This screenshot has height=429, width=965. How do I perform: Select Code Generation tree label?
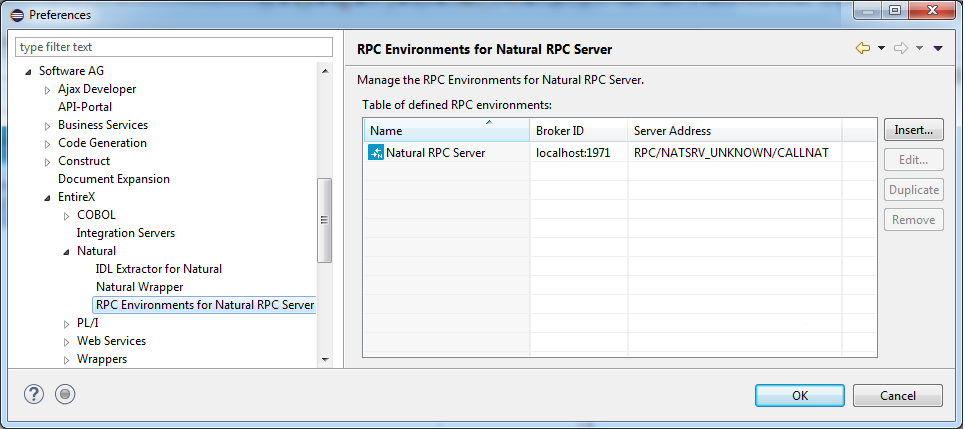pyautogui.click(x=102, y=143)
